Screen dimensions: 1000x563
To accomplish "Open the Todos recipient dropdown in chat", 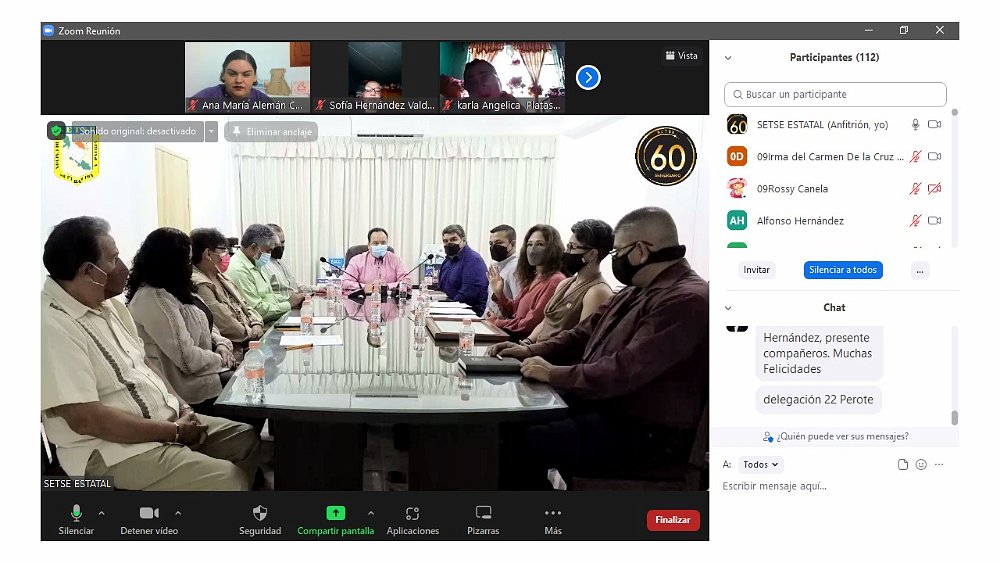I will (x=761, y=465).
